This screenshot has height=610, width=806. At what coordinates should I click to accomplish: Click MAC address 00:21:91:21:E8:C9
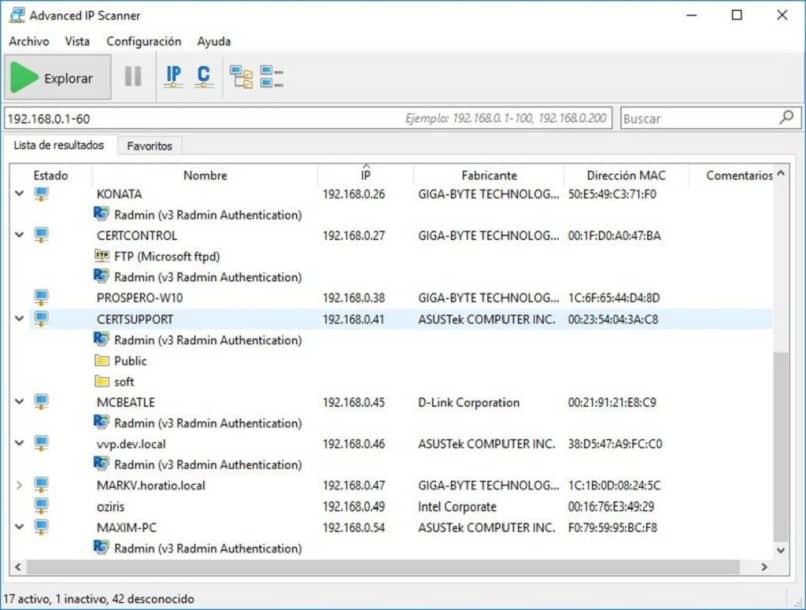[x=612, y=402]
